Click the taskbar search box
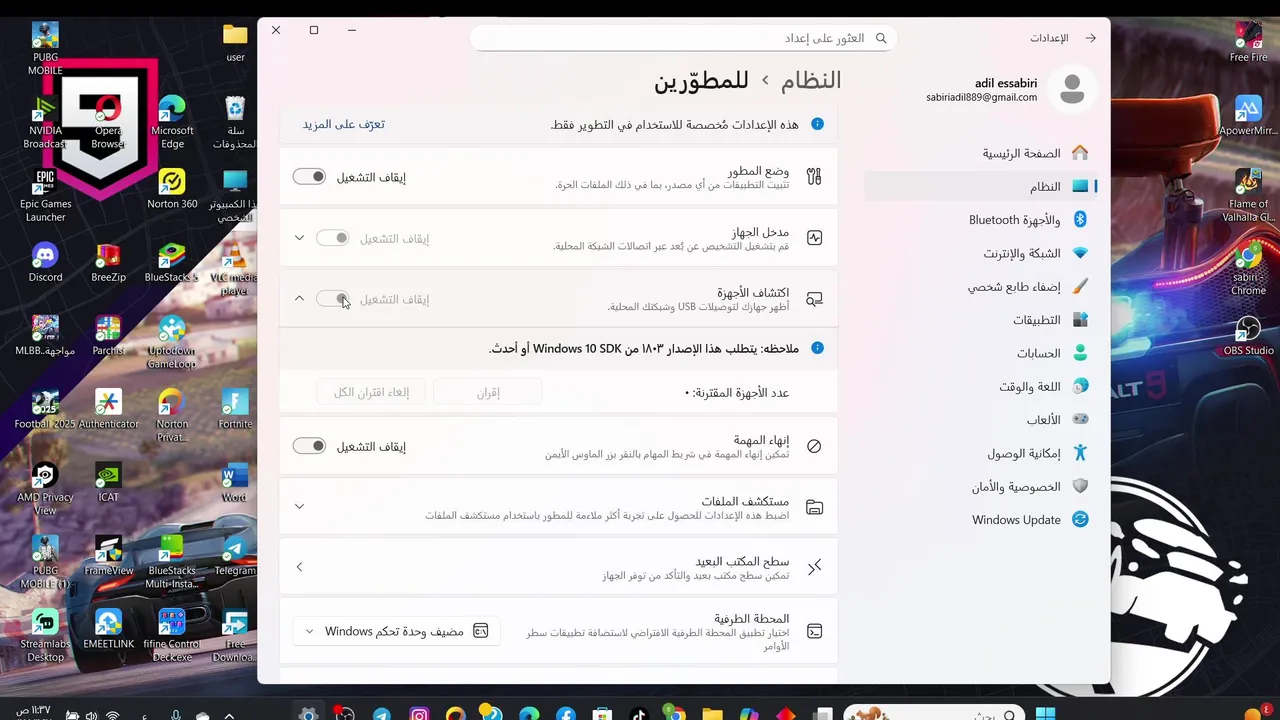Image resolution: width=1280 pixels, height=720 pixels. tap(932, 714)
